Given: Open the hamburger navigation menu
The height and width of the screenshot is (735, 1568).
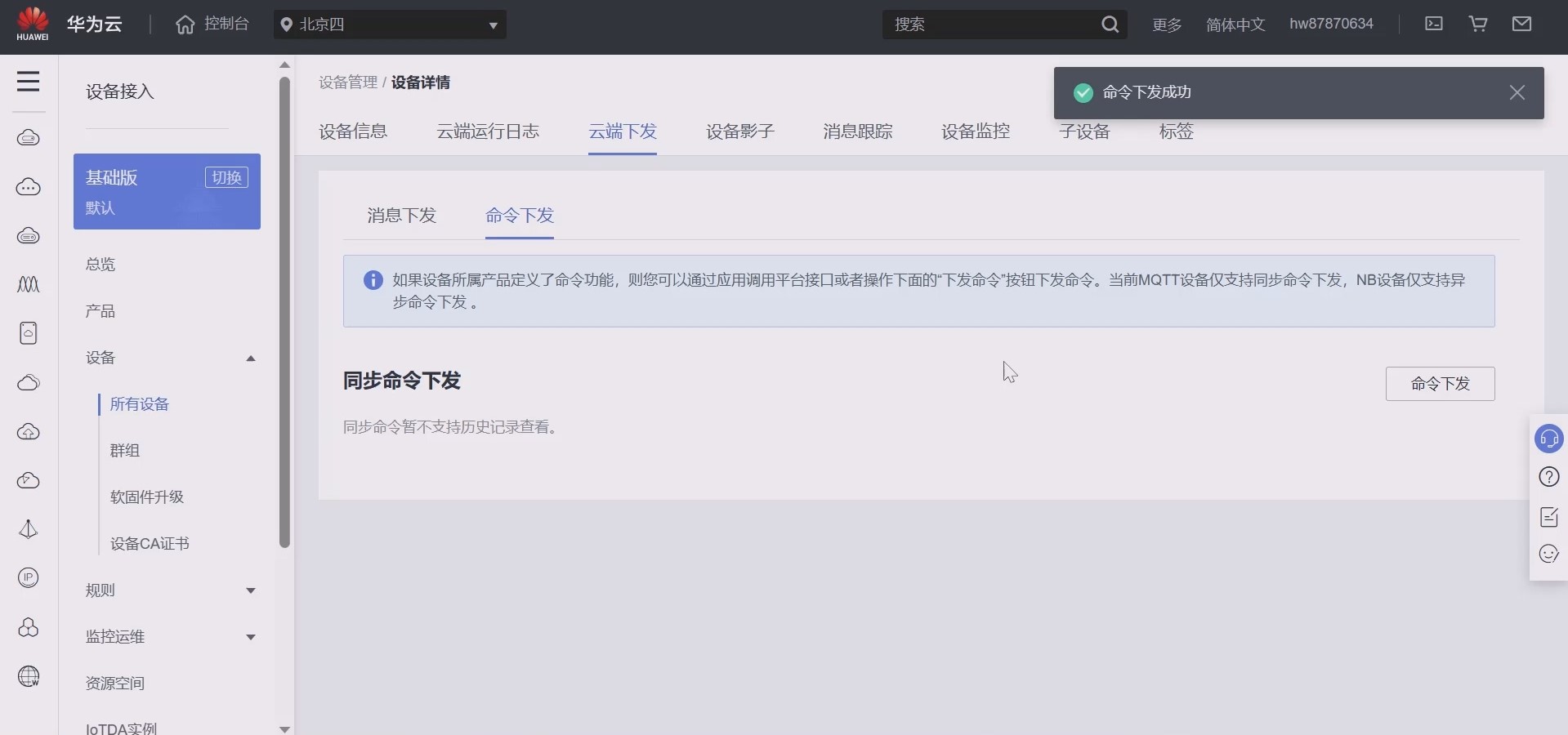Looking at the screenshot, I should 29,81.
